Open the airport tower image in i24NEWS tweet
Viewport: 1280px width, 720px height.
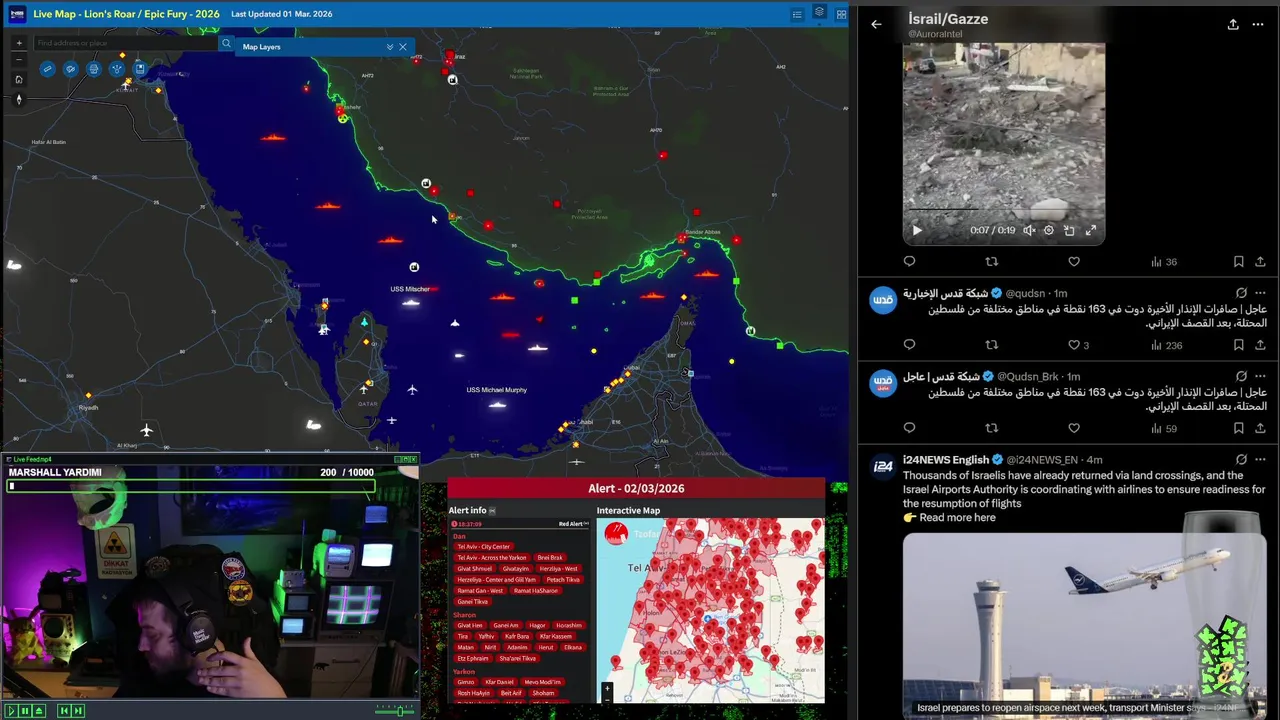(1084, 626)
